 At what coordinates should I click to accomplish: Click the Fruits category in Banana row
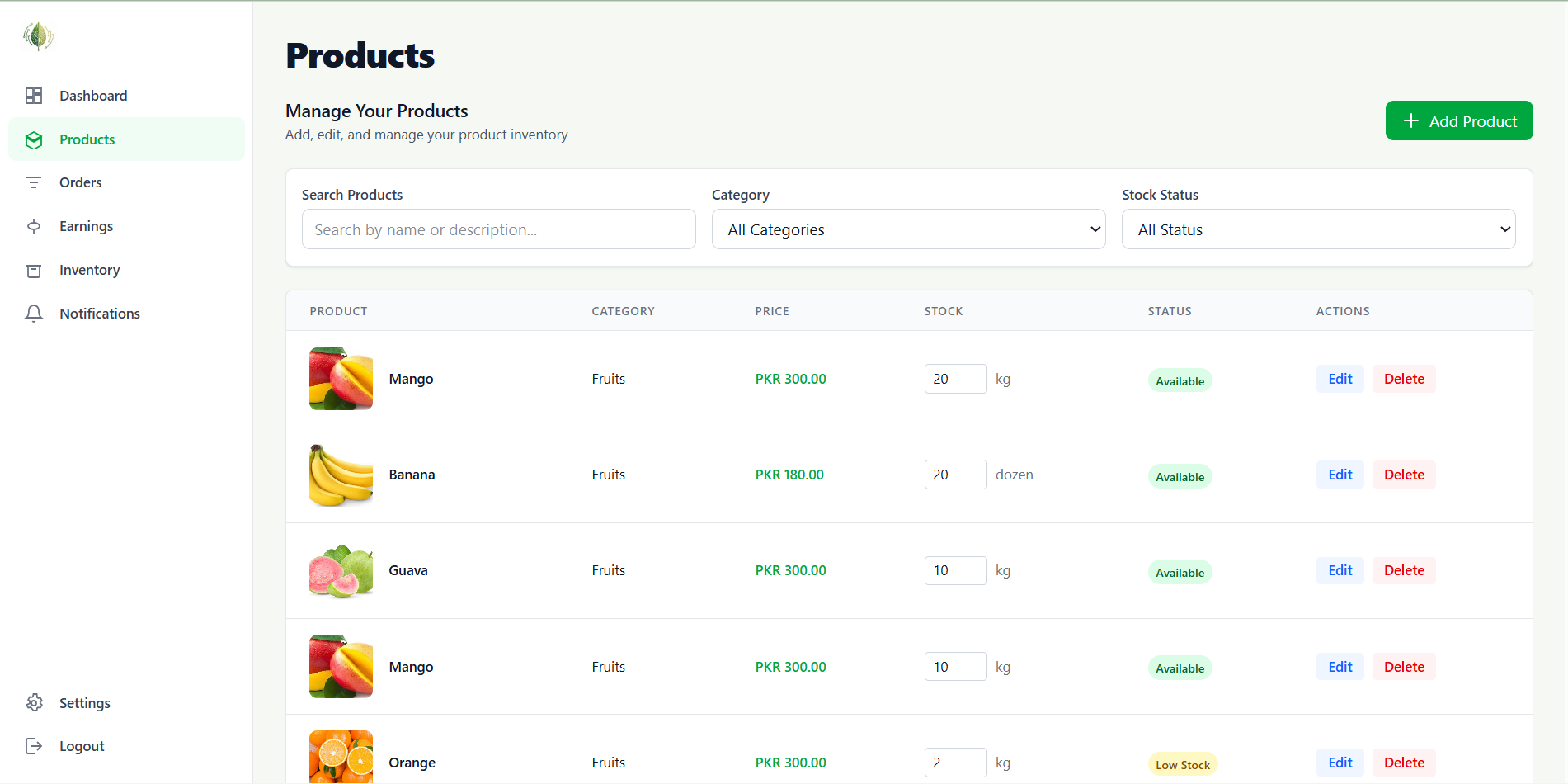608,475
